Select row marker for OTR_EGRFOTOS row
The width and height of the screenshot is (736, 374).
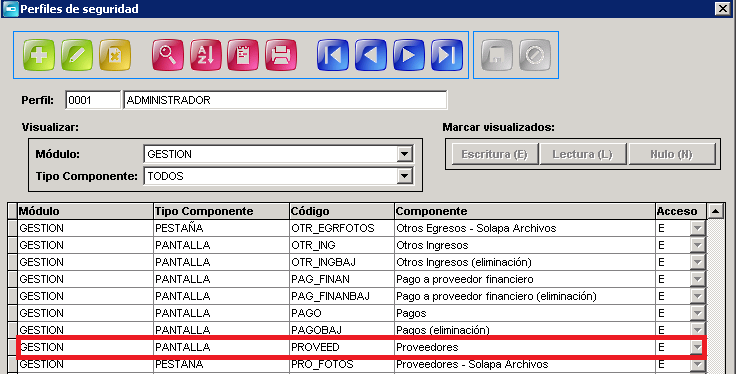(x=12, y=228)
